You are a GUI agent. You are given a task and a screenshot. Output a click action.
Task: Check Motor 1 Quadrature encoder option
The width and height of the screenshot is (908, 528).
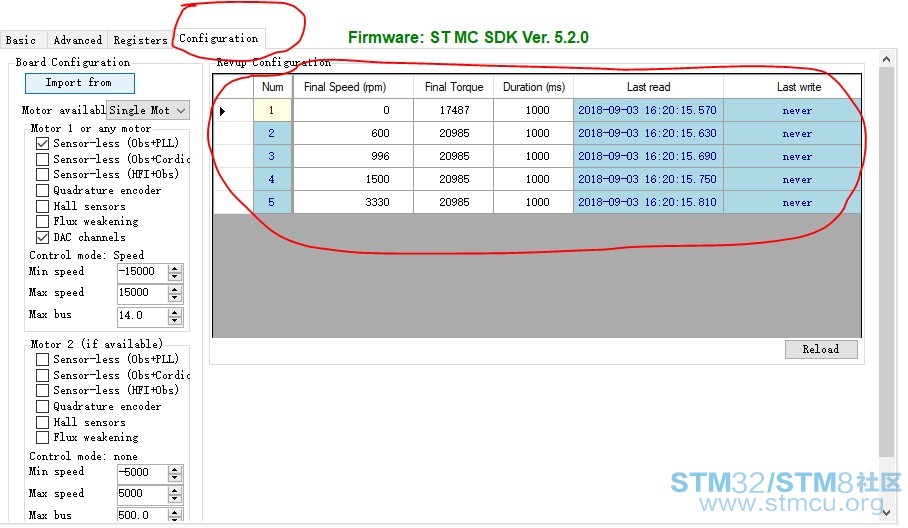click(x=42, y=190)
